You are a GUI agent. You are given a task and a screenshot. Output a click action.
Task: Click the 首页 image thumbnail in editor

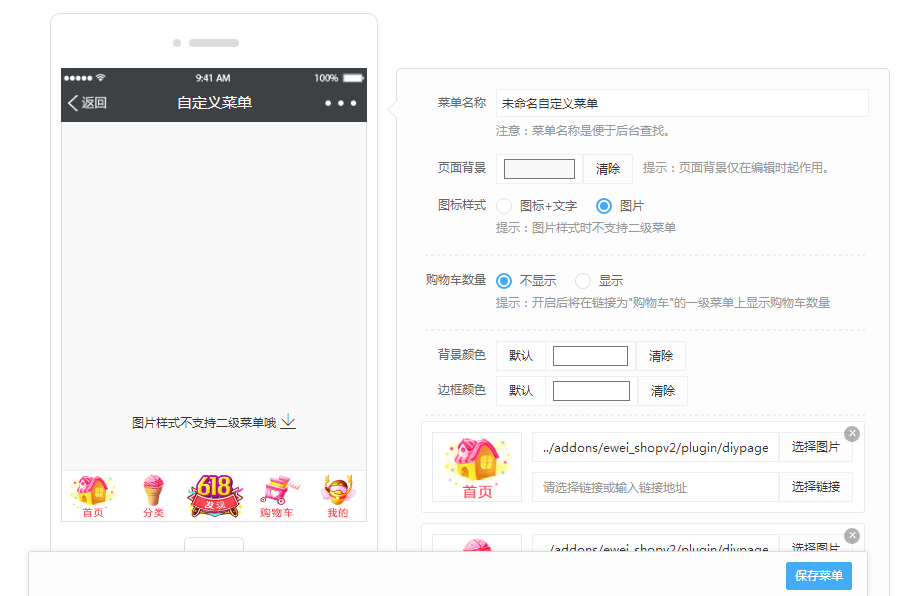477,467
